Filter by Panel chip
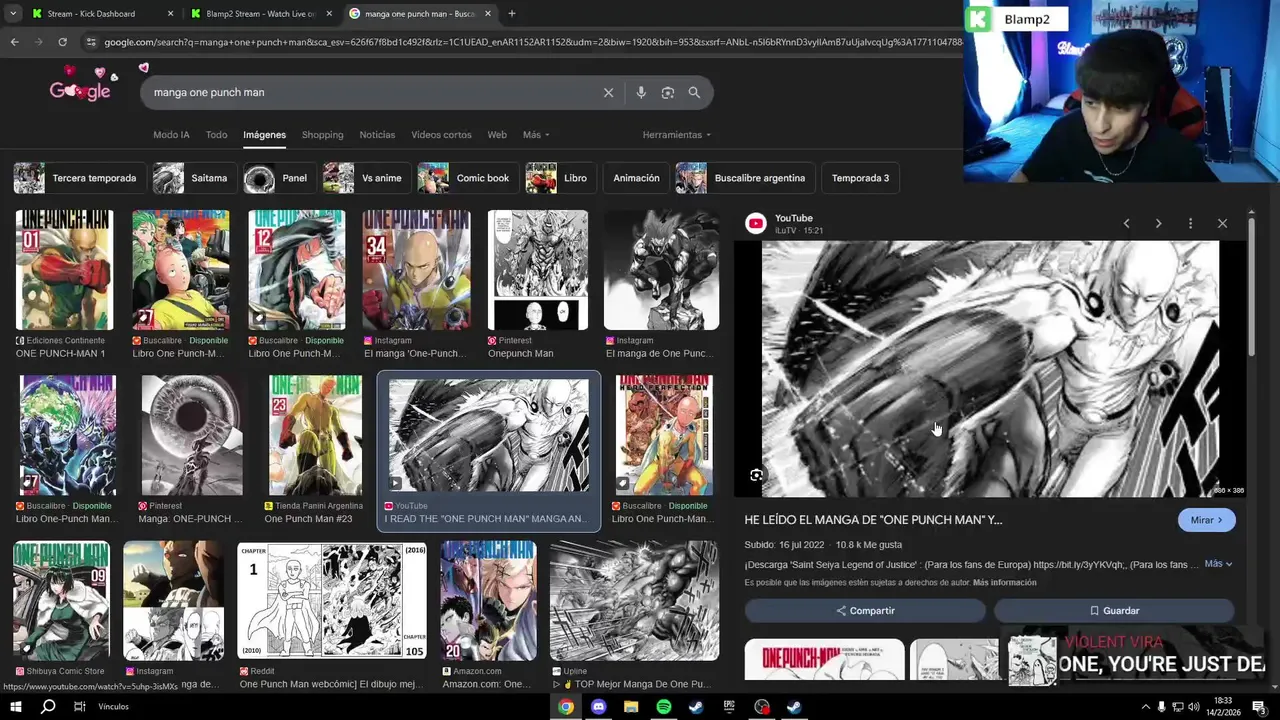 [x=278, y=178]
